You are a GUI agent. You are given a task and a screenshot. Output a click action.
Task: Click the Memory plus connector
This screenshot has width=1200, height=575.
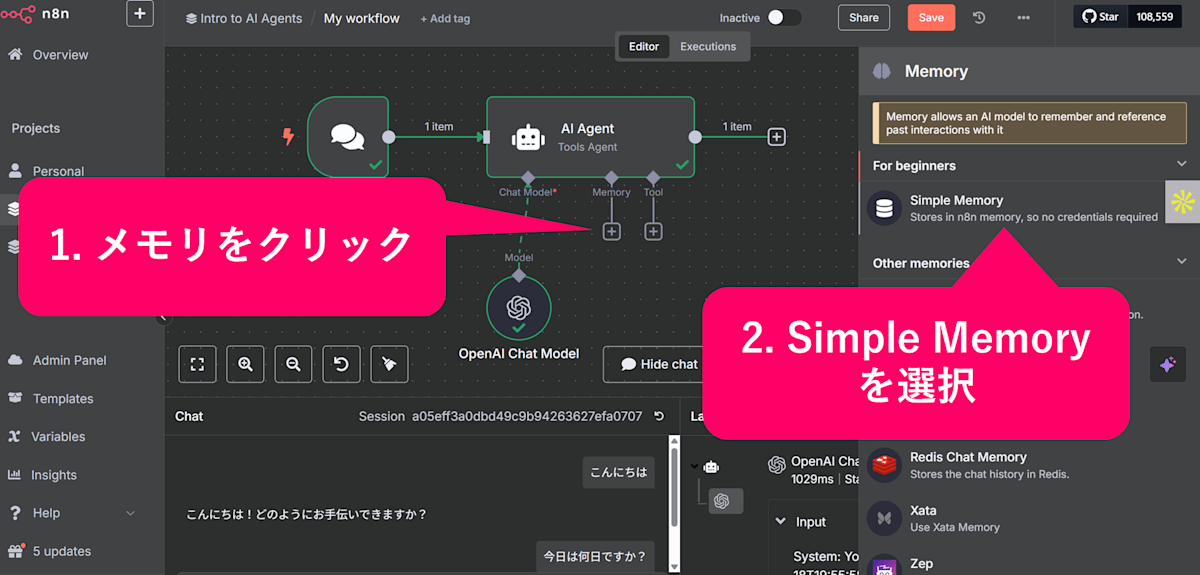coord(611,231)
